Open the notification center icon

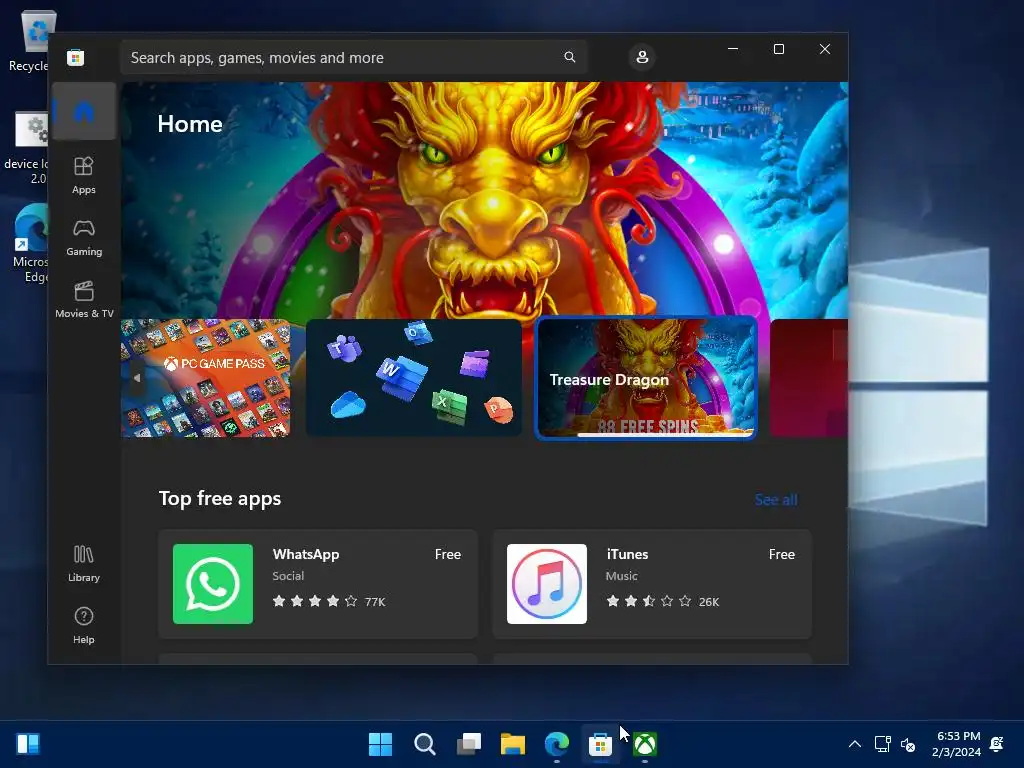pyautogui.click(x=997, y=744)
